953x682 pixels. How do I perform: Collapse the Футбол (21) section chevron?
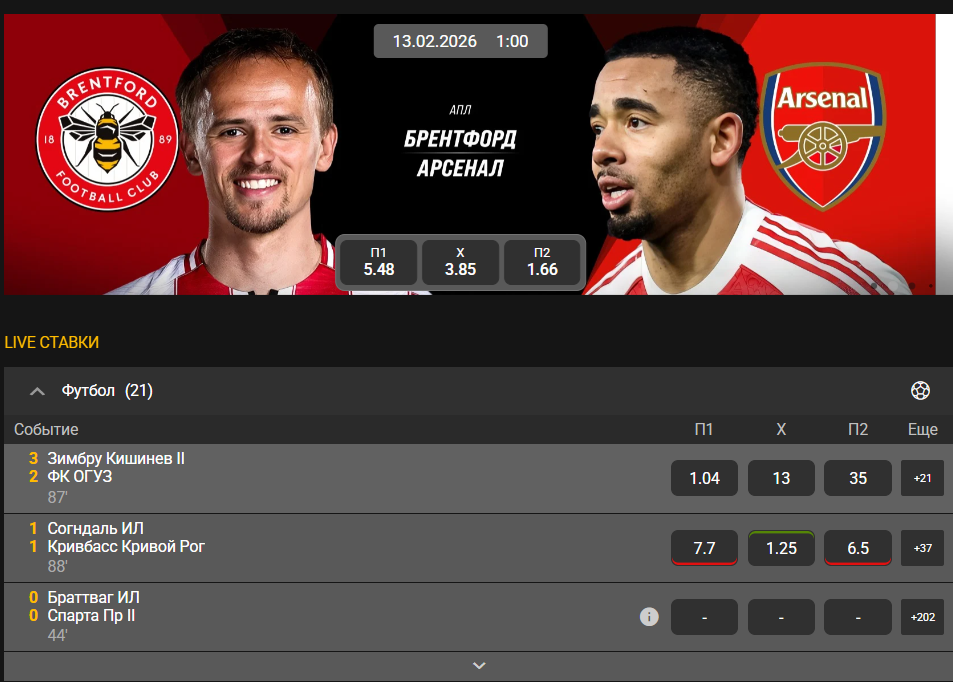(37, 391)
